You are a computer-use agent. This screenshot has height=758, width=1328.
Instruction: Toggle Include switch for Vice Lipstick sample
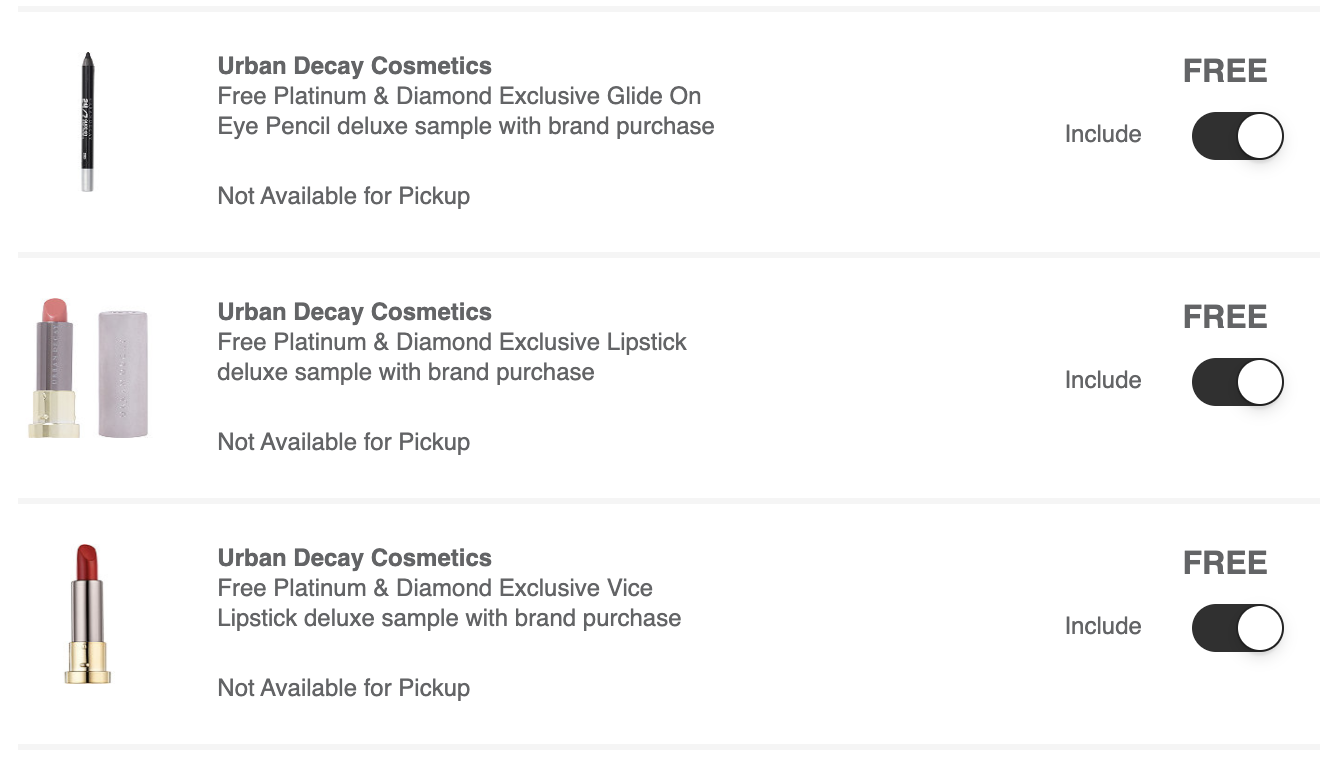1237,628
